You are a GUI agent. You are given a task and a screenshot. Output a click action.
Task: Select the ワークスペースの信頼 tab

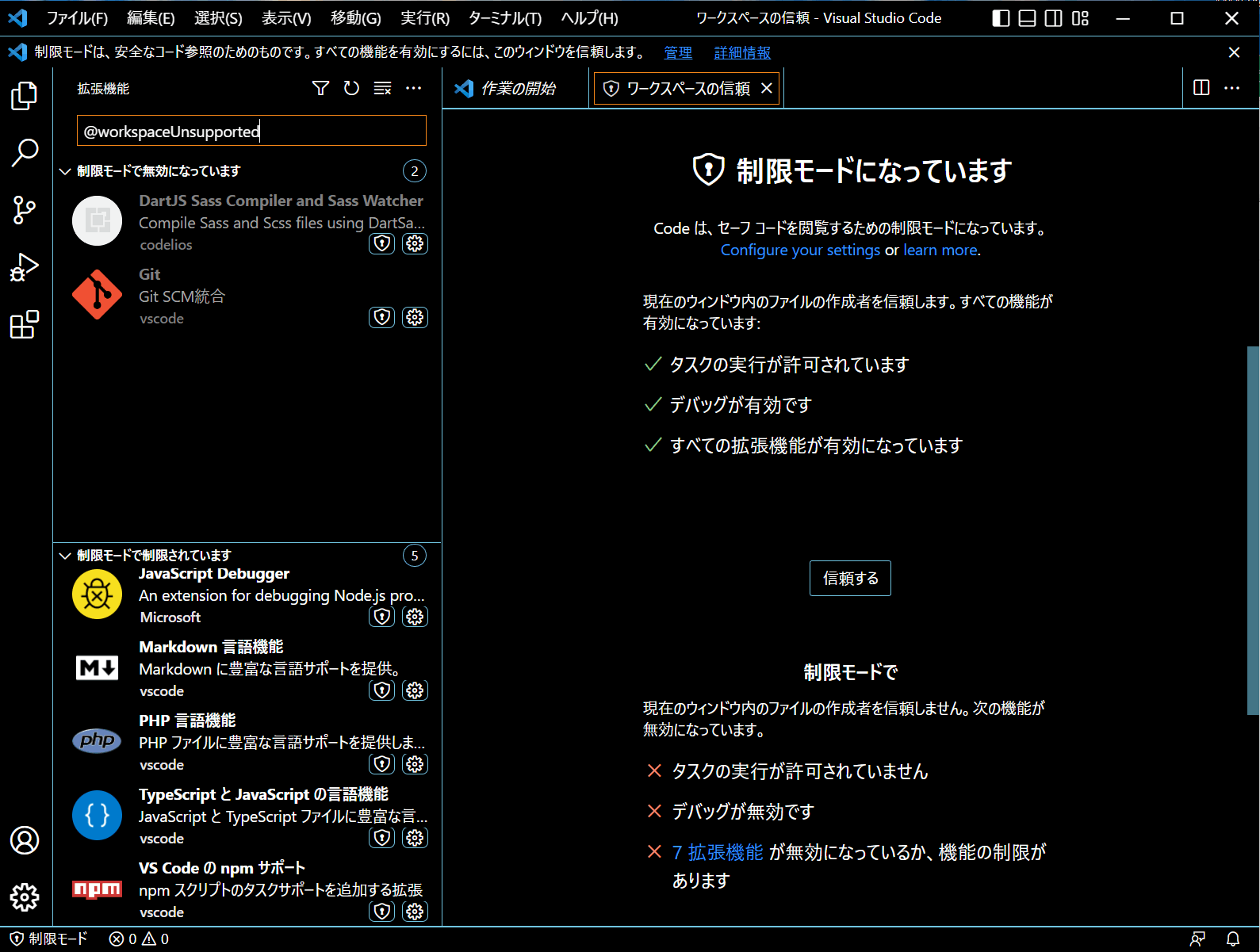pyautogui.click(x=687, y=88)
